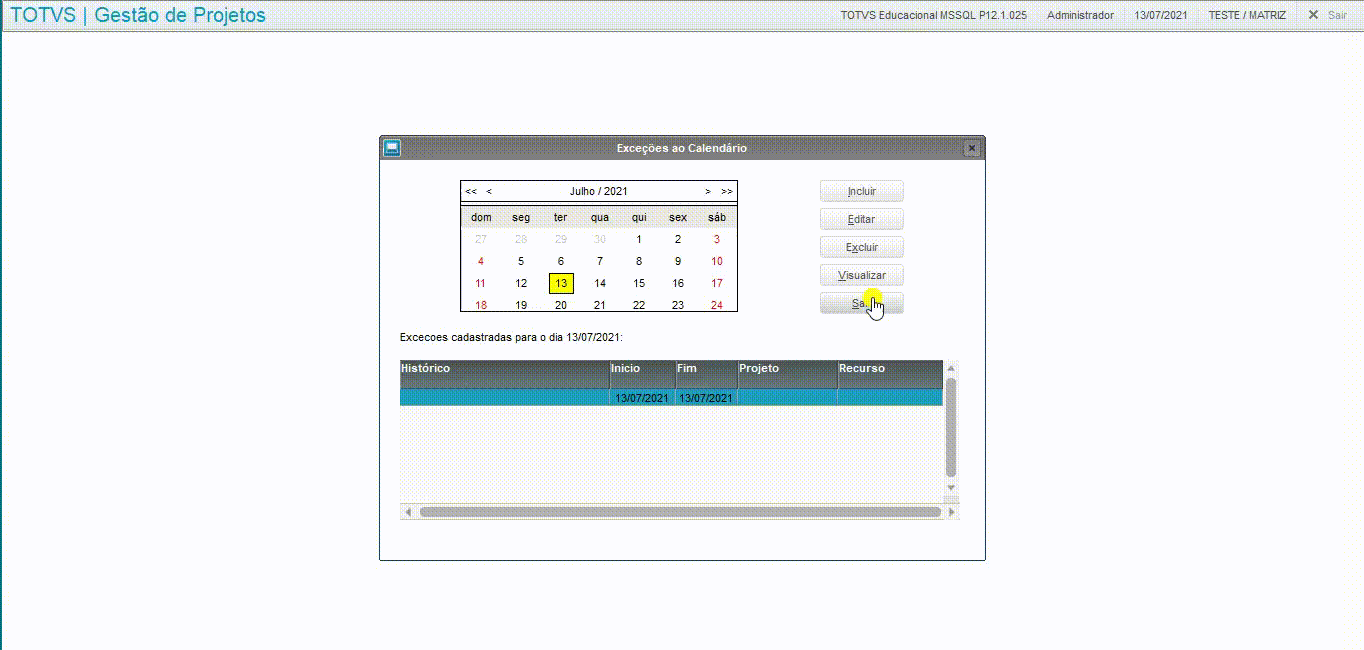Select day 23 in the calendar
Image resolution: width=1364 pixels, height=650 pixels.
678,305
